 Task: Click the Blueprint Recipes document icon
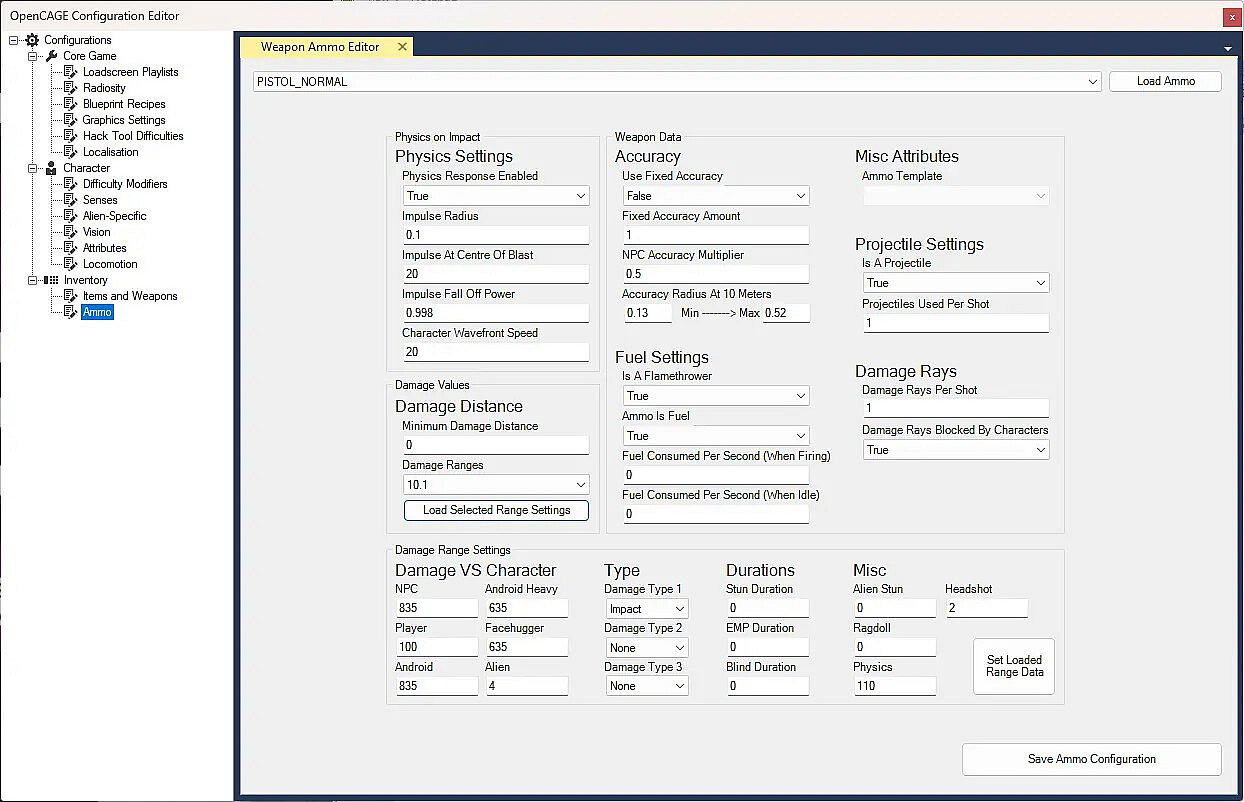tap(71, 104)
